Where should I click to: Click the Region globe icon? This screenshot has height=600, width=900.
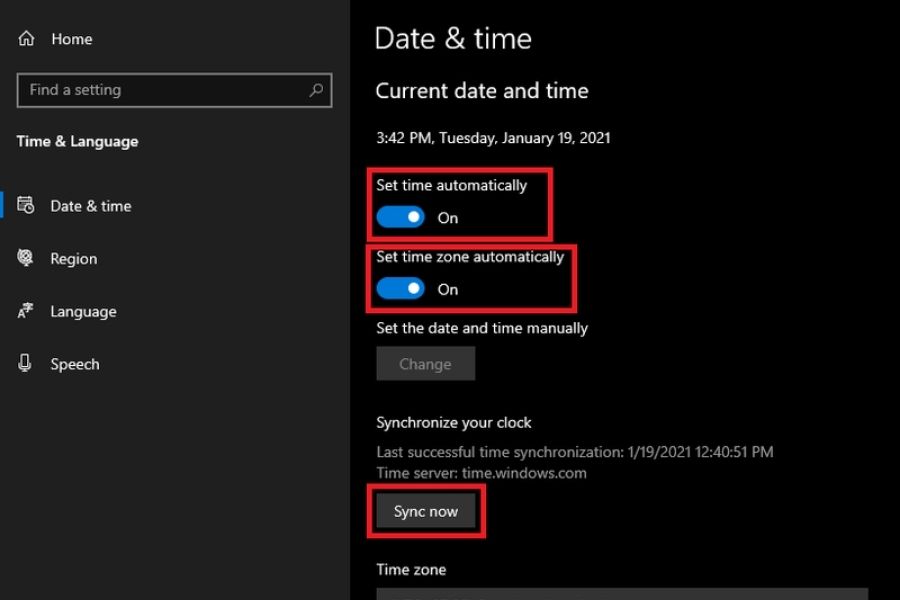click(x=26, y=258)
